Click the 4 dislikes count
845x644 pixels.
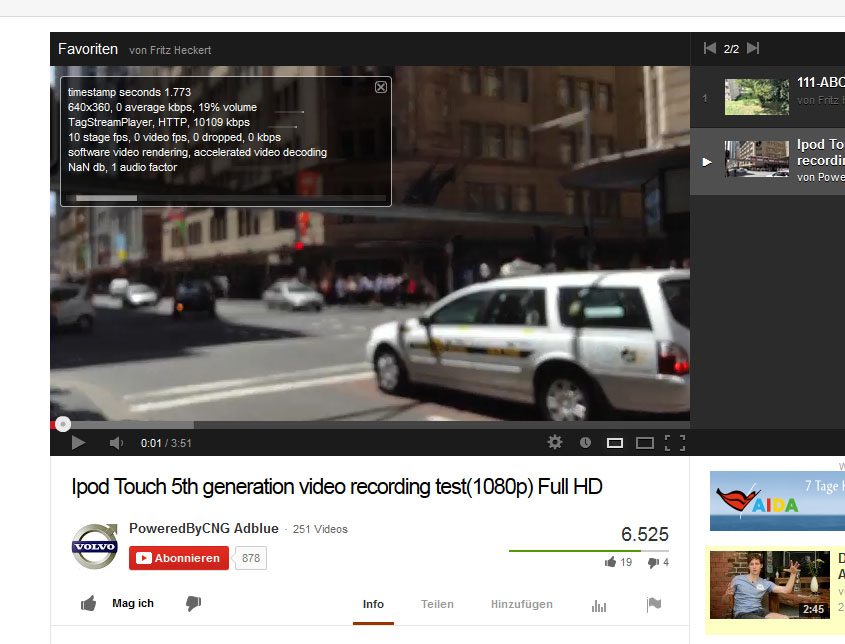[666, 563]
